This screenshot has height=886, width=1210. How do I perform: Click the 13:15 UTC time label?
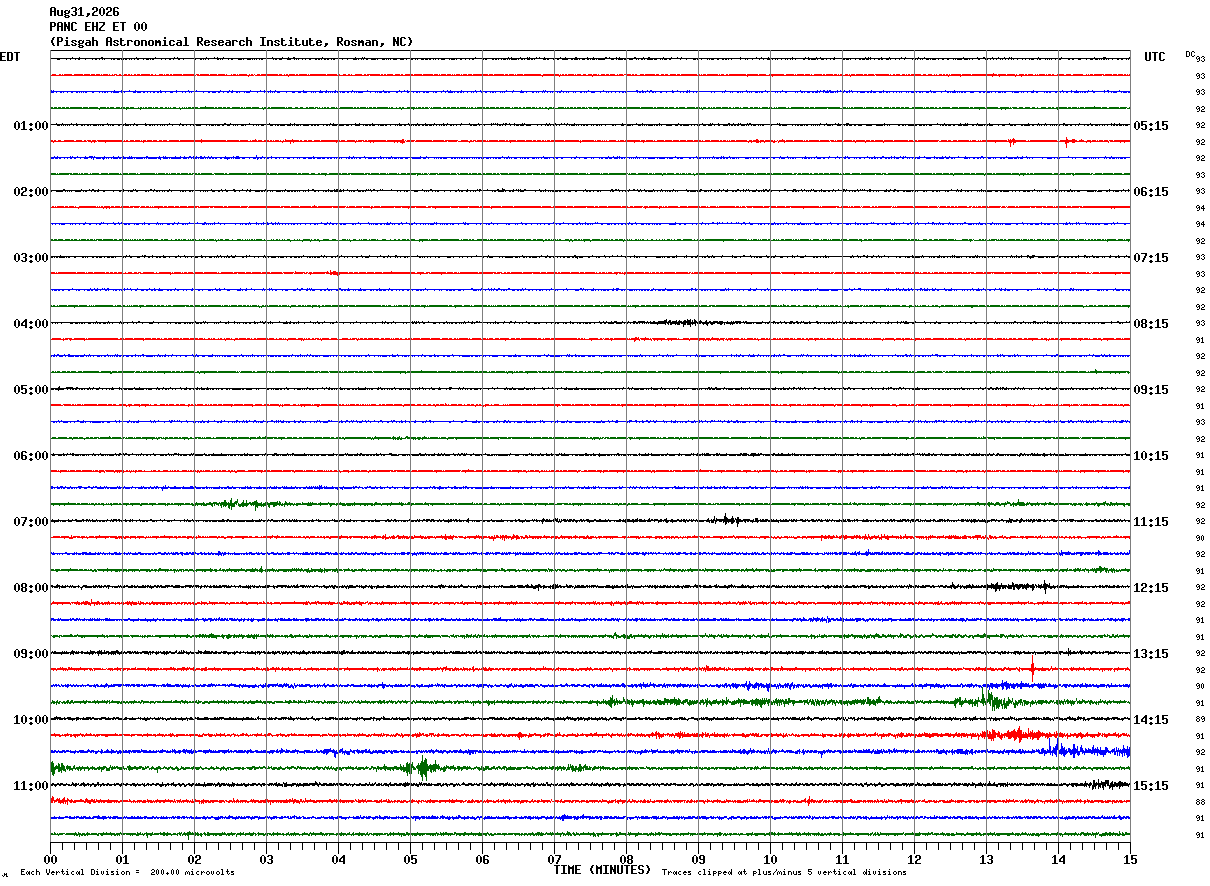coord(1150,654)
